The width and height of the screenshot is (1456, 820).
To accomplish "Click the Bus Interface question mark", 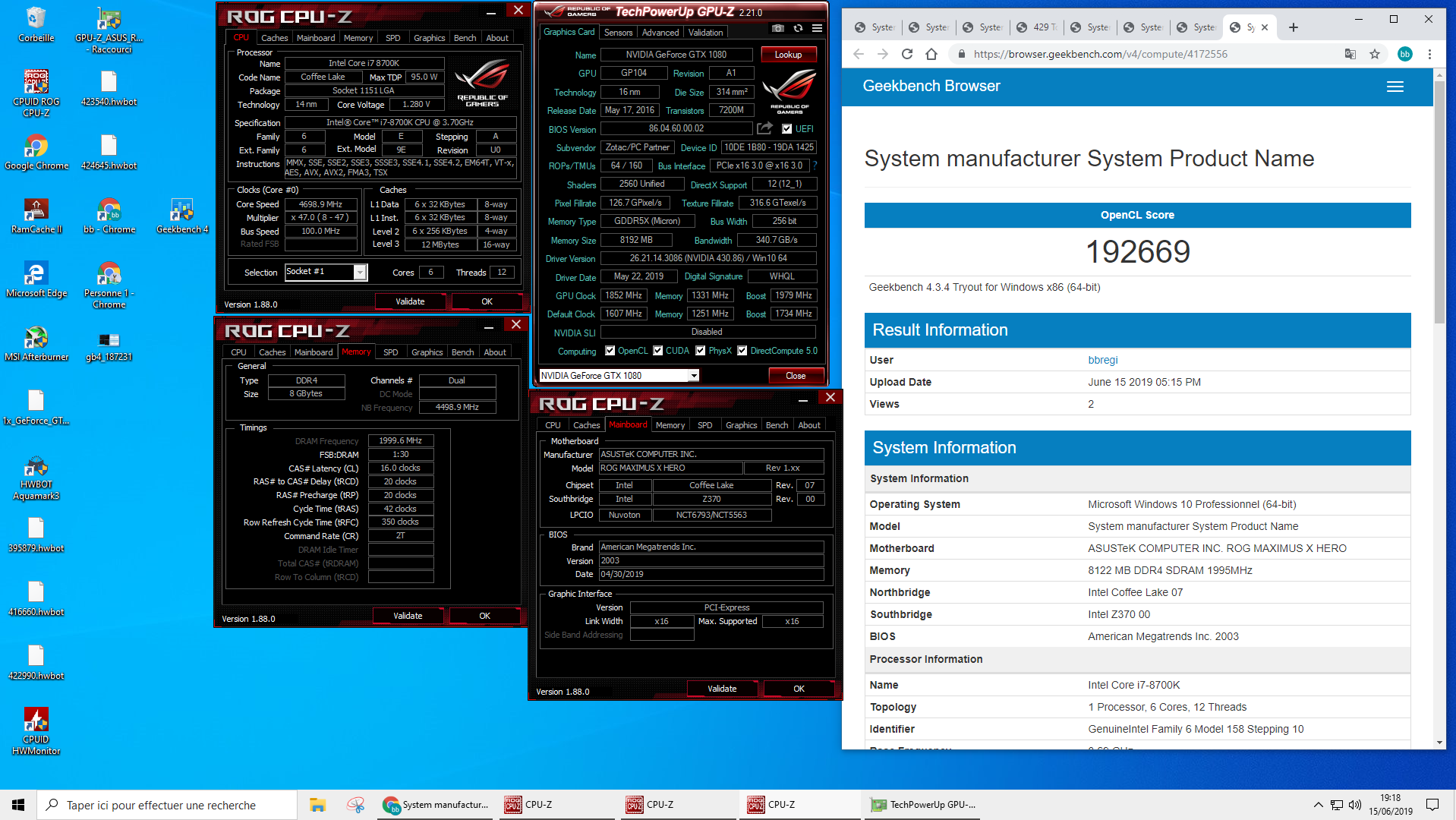I will 815,166.
